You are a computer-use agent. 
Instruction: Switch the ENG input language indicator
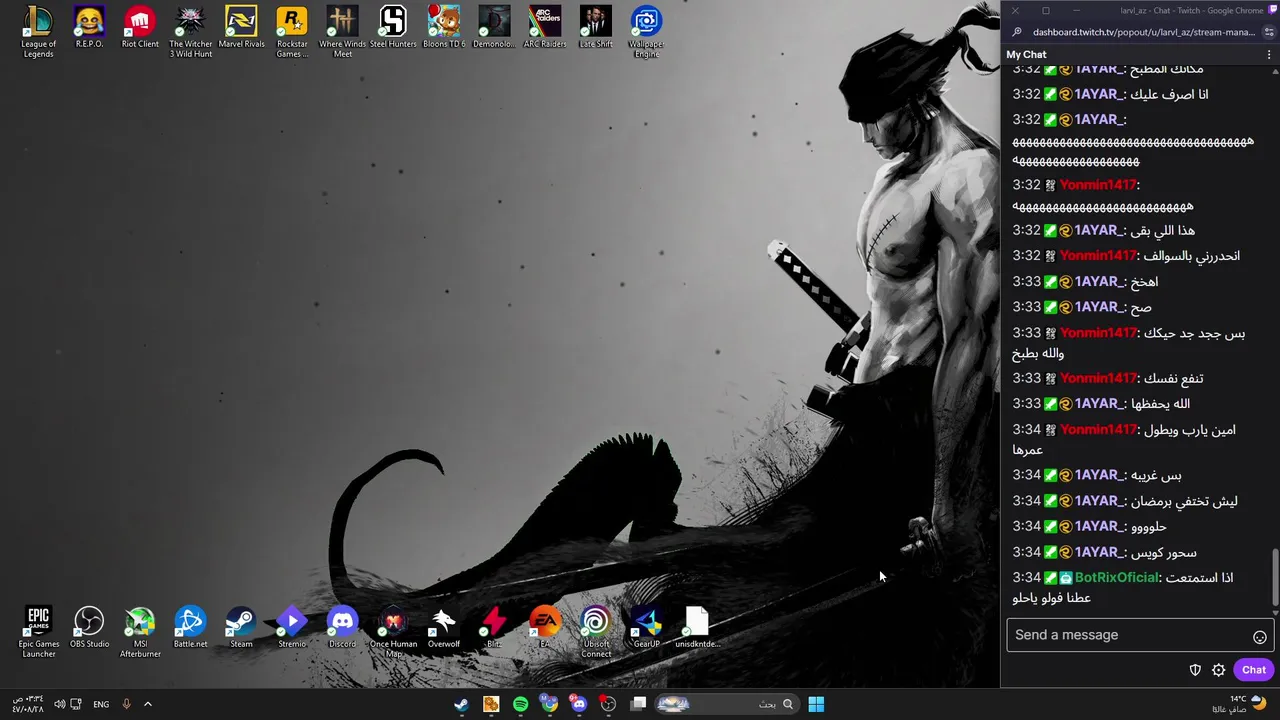pyautogui.click(x=101, y=704)
